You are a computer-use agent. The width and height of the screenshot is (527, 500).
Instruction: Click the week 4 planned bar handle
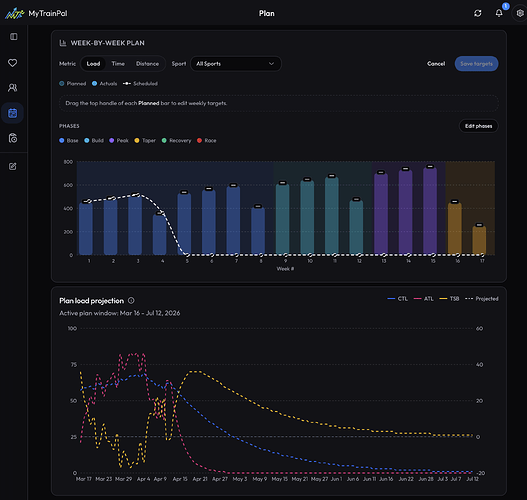(159, 213)
